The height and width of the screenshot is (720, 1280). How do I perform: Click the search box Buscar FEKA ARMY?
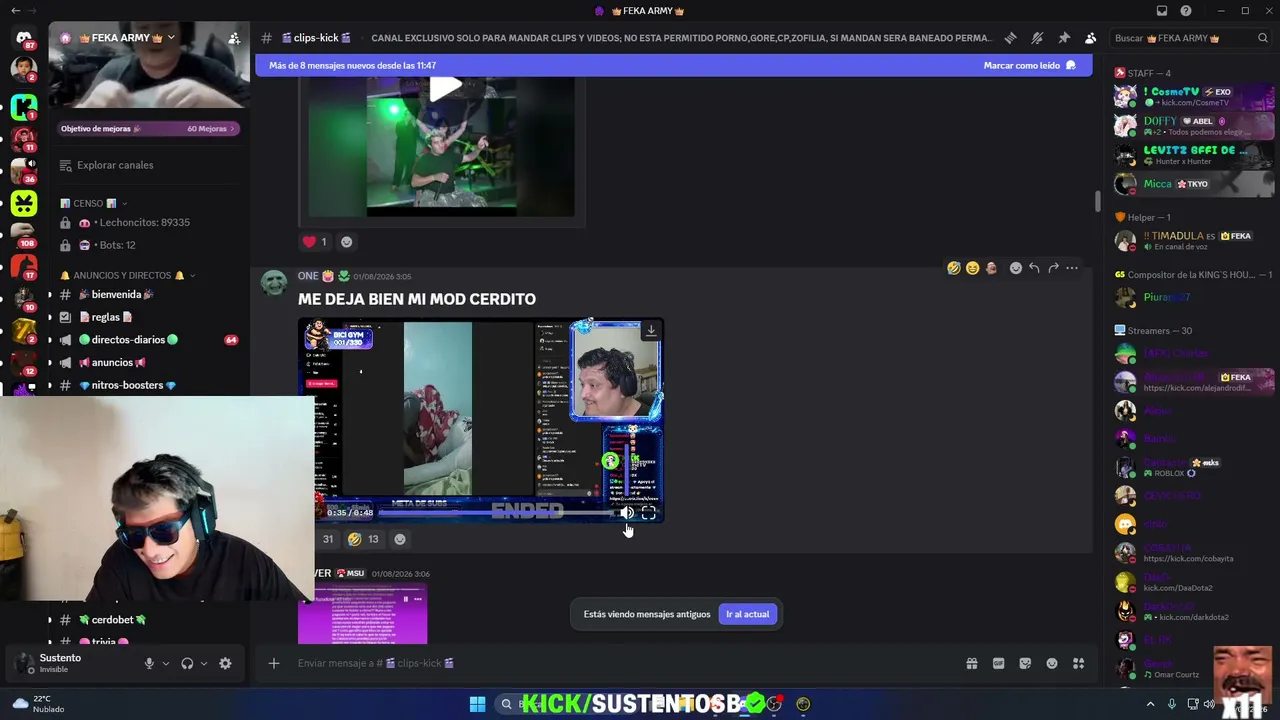[x=1191, y=38]
